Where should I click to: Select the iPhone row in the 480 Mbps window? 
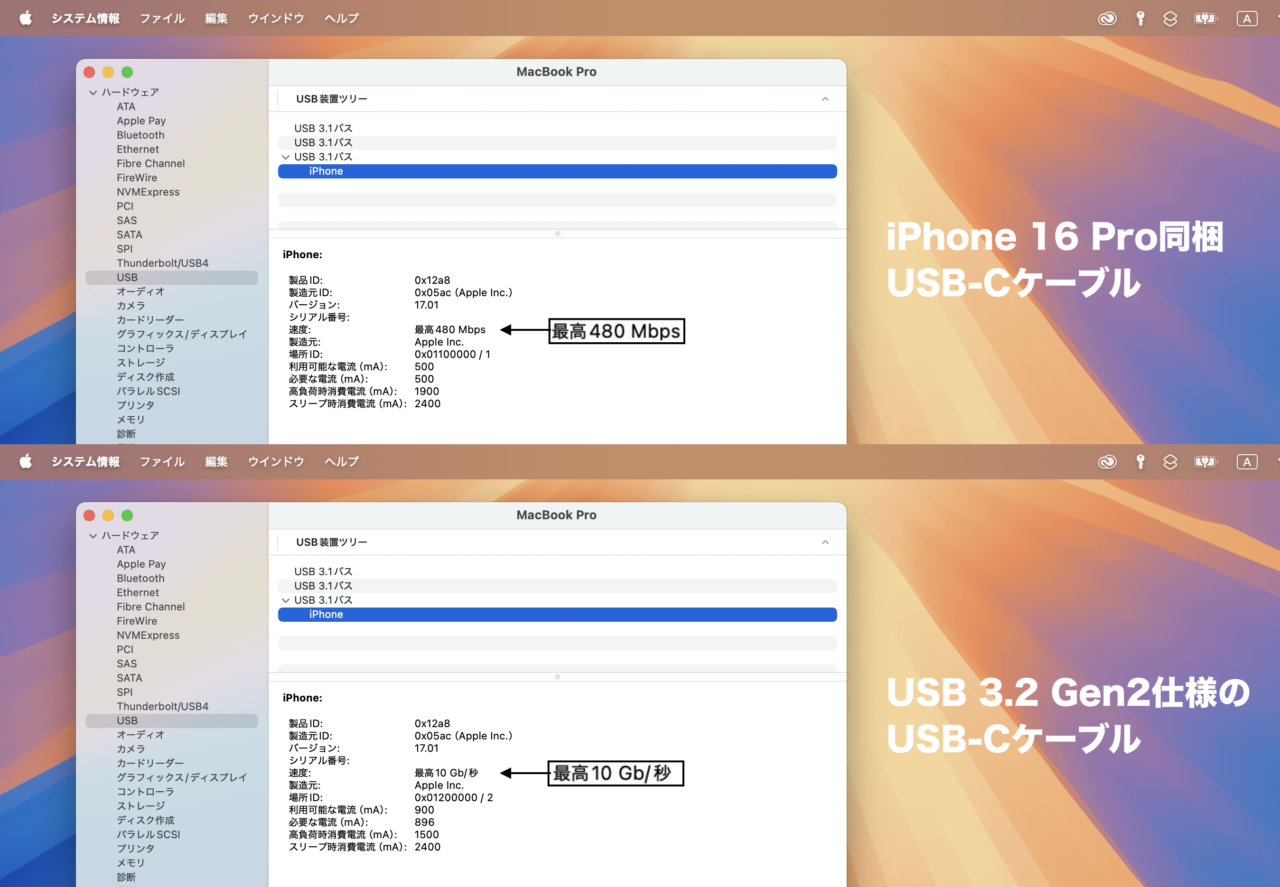(557, 171)
